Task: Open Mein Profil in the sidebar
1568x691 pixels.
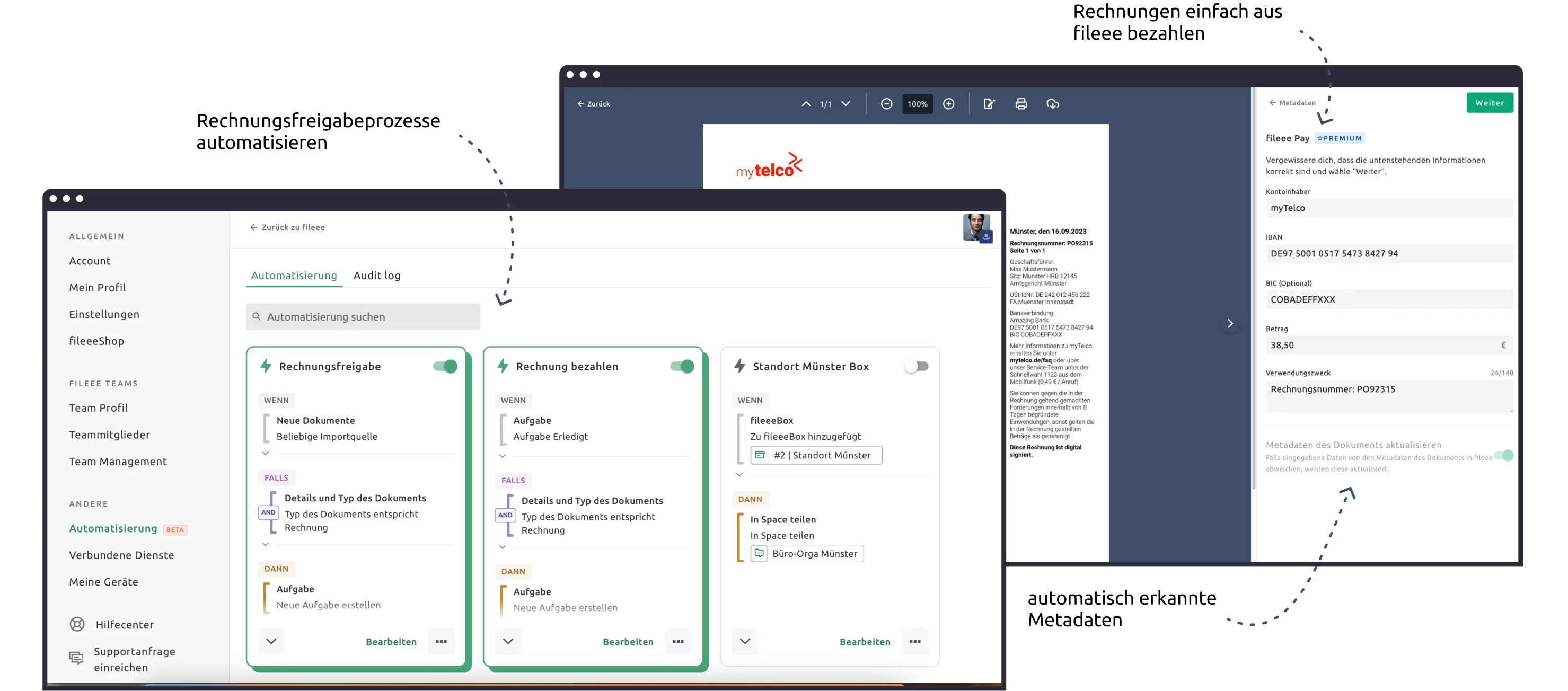Action: 98,287
